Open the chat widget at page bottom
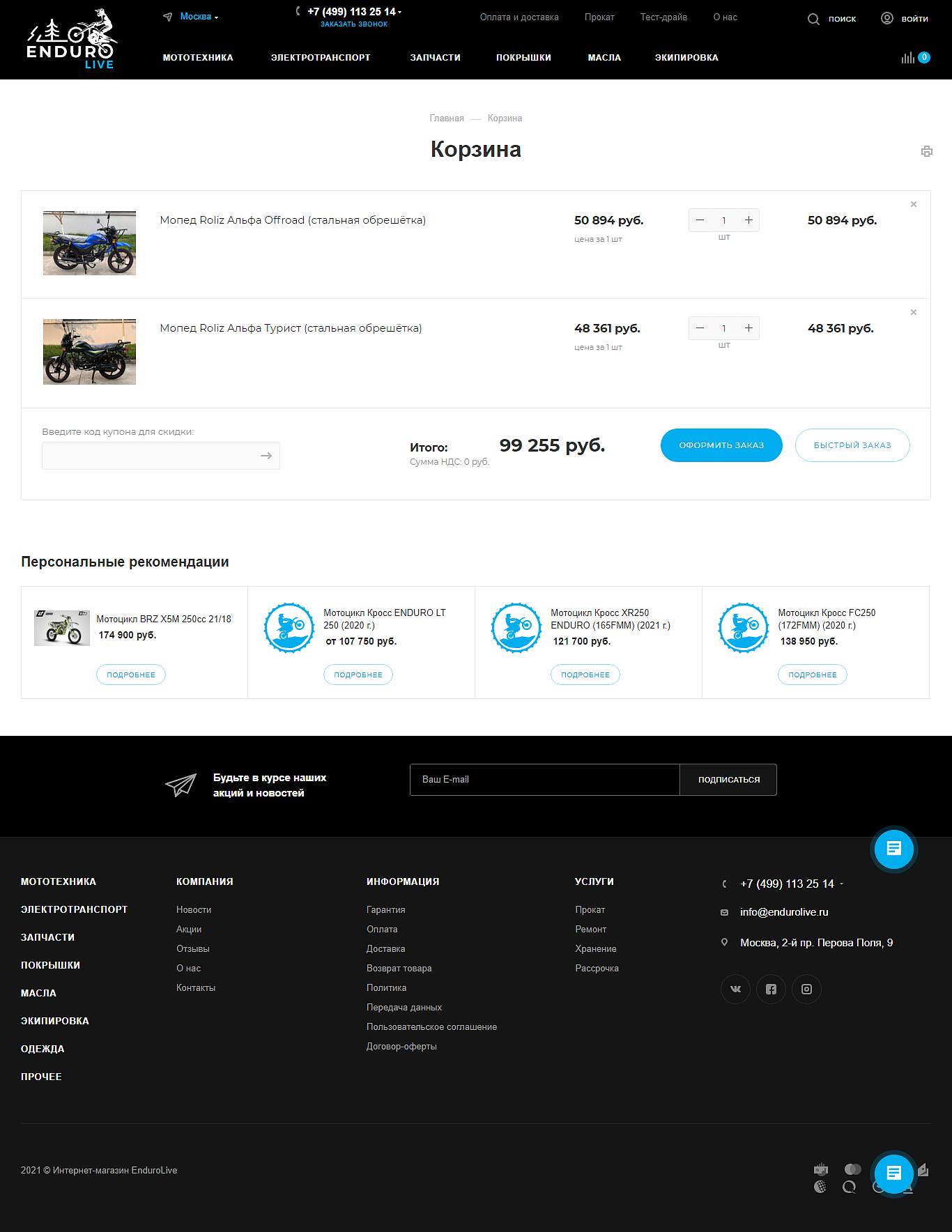952x1232 pixels. pyautogui.click(x=893, y=1173)
